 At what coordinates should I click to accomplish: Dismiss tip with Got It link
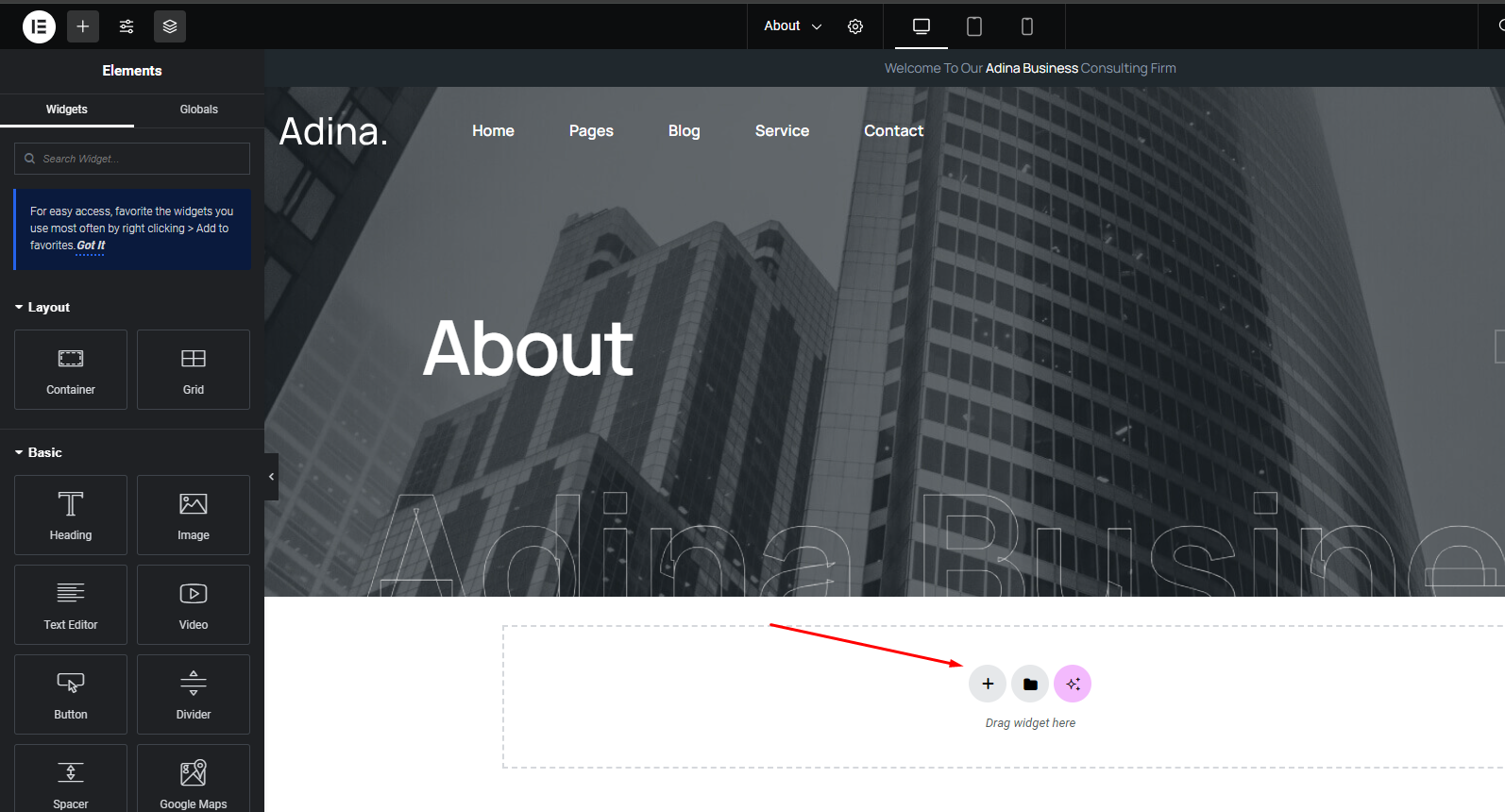click(91, 245)
